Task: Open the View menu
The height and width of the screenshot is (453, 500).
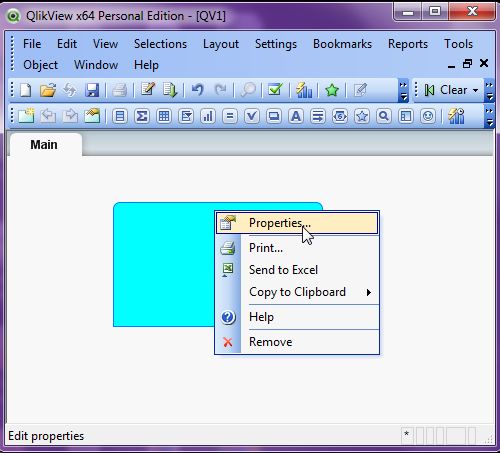Action: coord(105,44)
